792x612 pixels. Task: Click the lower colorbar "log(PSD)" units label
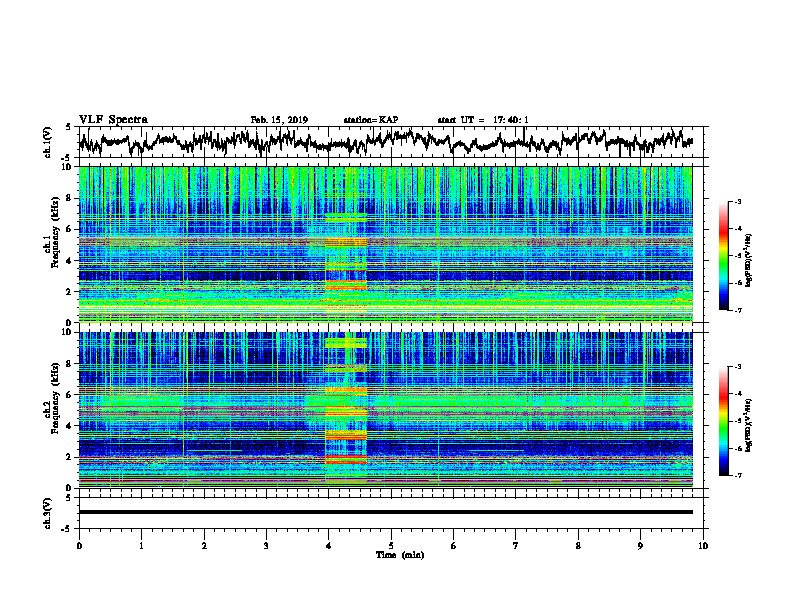point(748,426)
